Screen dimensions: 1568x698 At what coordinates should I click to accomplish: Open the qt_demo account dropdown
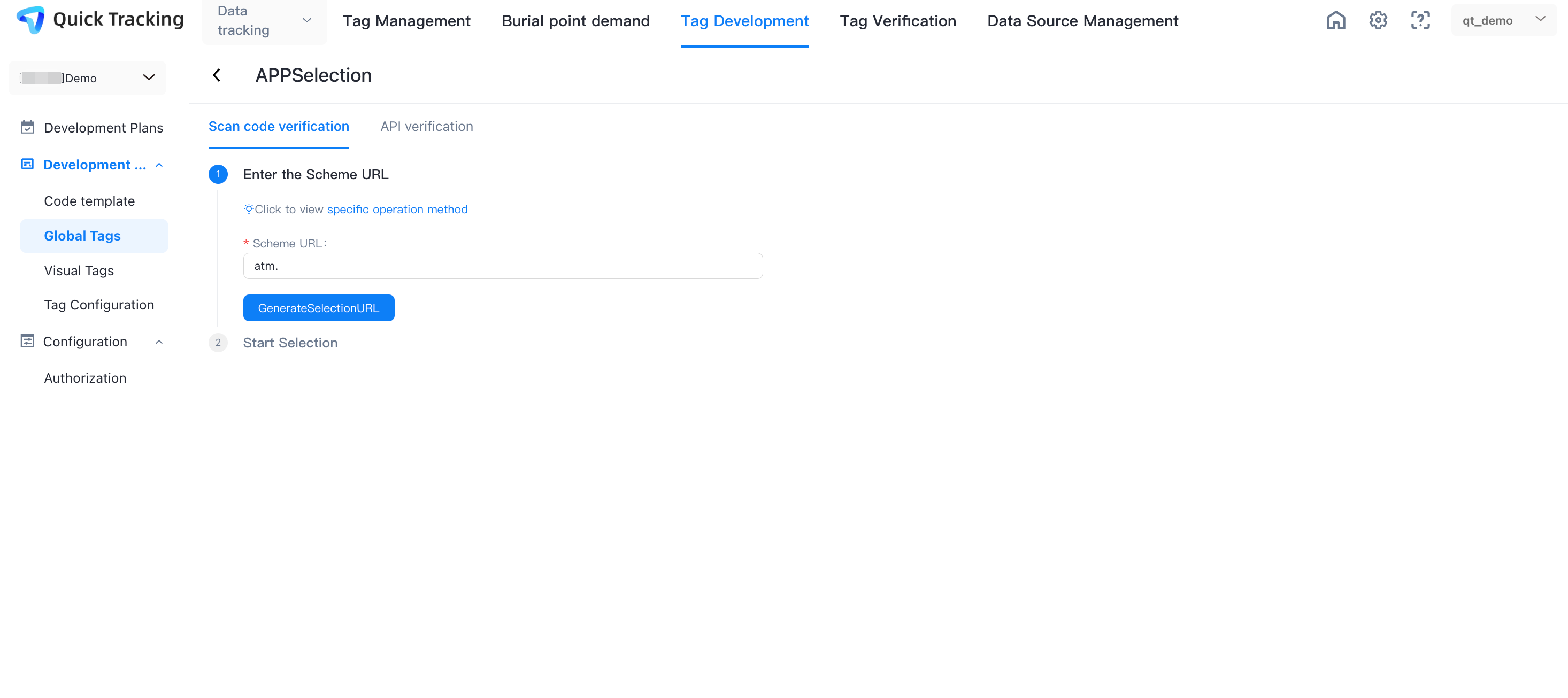pos(1503,21)
